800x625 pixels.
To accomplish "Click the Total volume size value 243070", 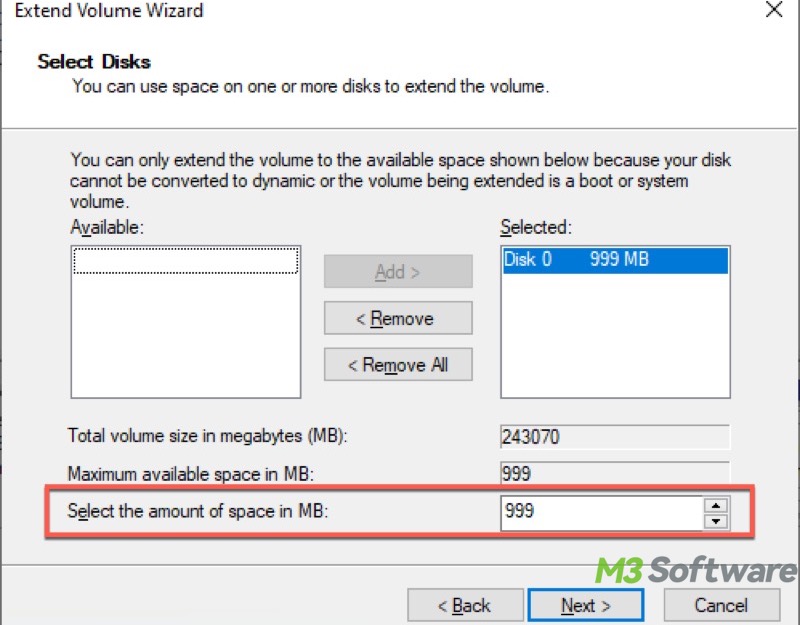I will tap(614, 437).
